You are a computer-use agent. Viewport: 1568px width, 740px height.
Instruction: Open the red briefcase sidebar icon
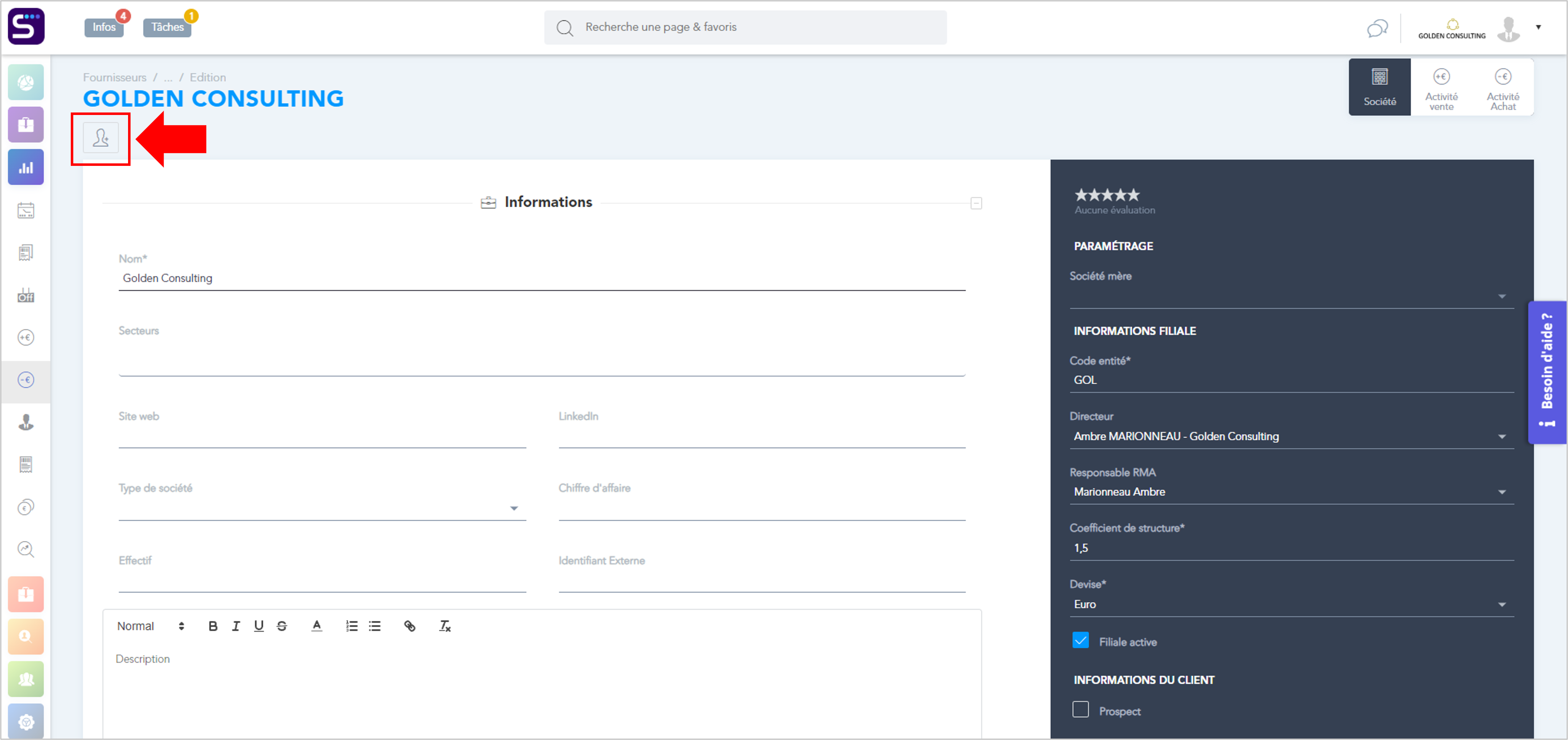coord(26,594)
